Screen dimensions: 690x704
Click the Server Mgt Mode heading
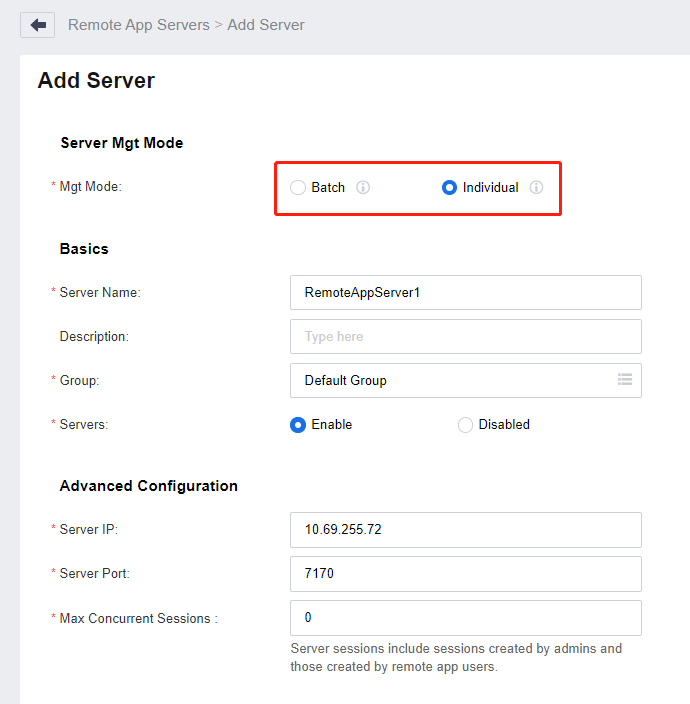coord(122,143)
